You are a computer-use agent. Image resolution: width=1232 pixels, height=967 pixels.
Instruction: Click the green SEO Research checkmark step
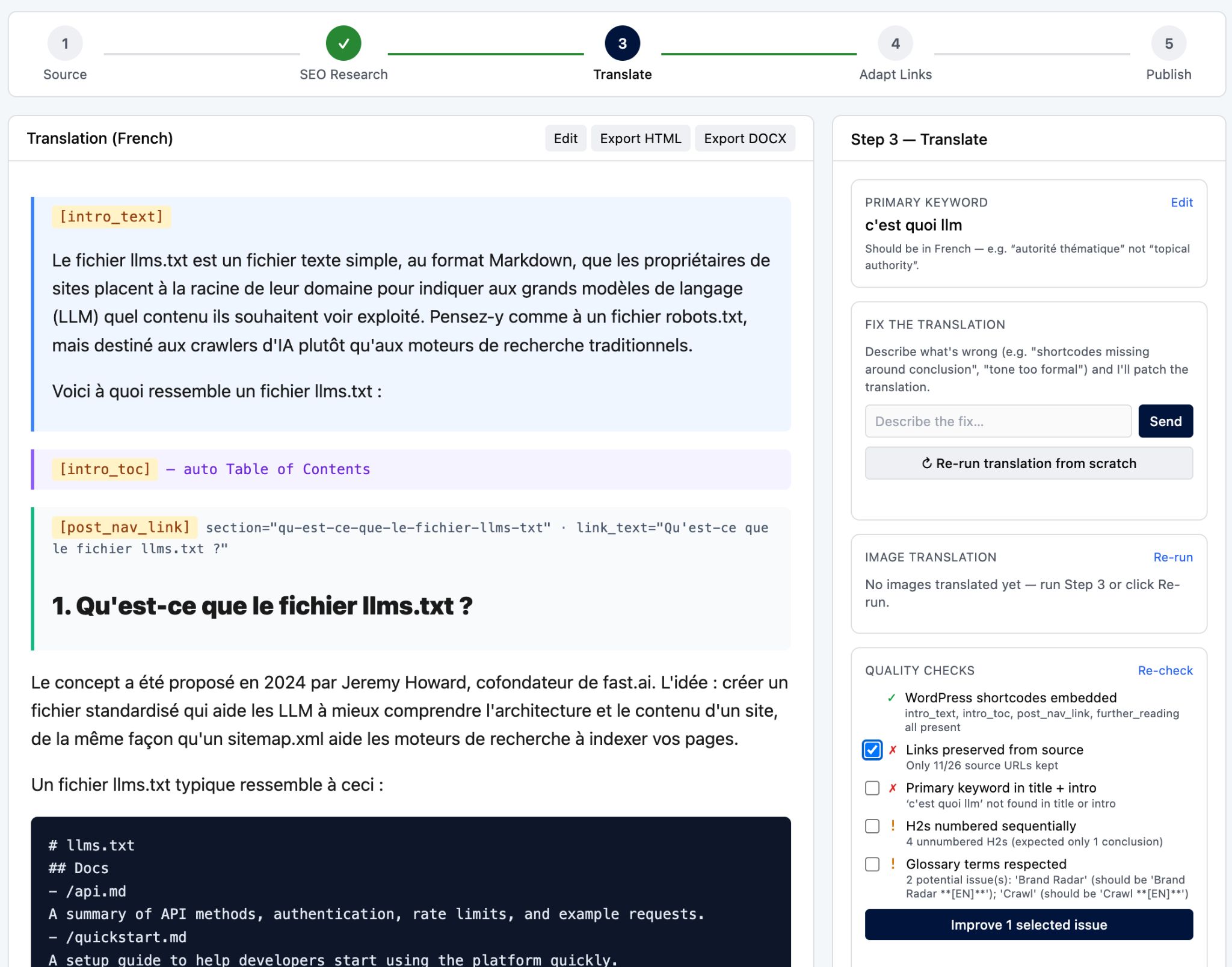click(343, 43)
